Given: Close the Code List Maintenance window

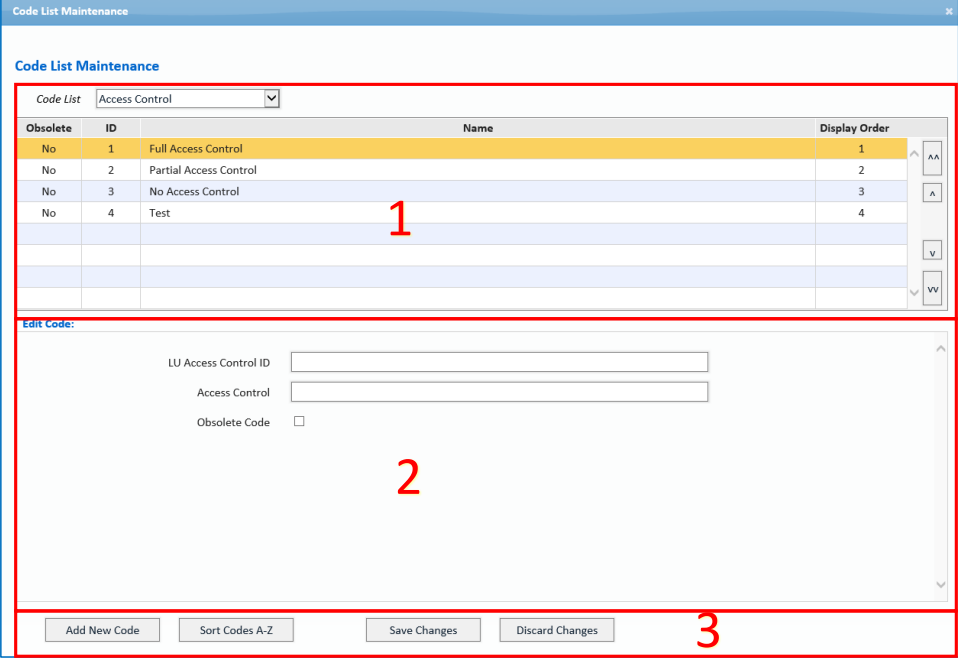Looking at the screenshot, I should click(x=948, y=11).
